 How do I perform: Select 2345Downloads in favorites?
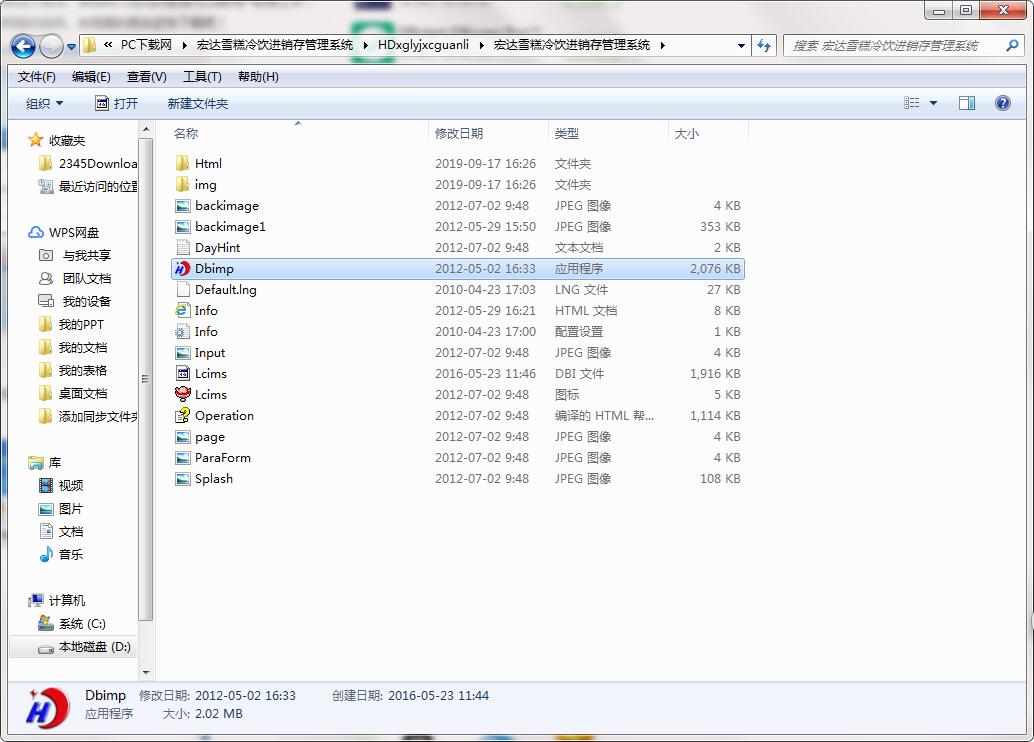88,164
